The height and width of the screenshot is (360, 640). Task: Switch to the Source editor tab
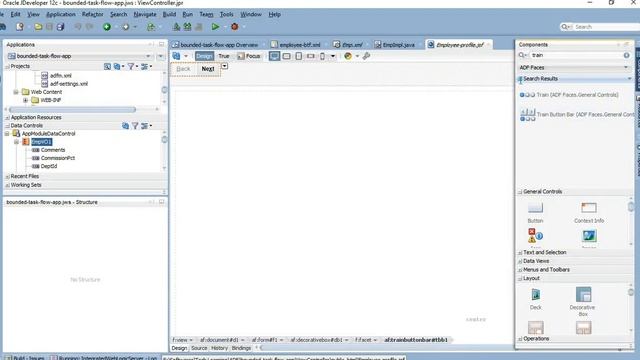[x=199, y=348]
